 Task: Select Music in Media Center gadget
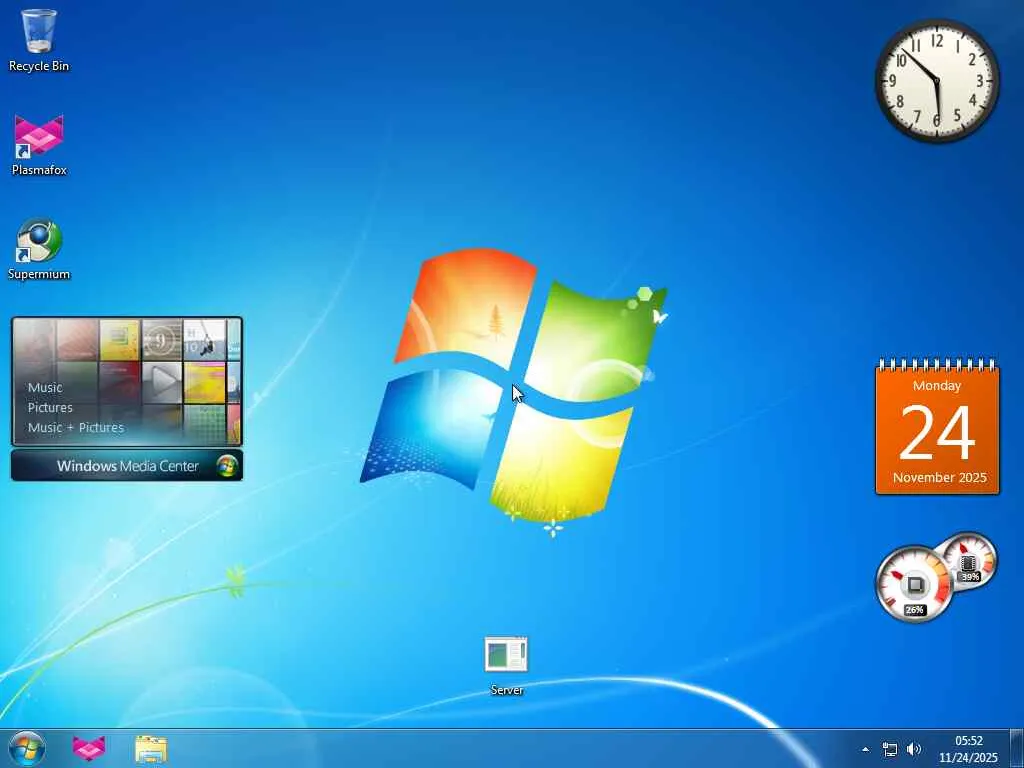pos(45,387)
